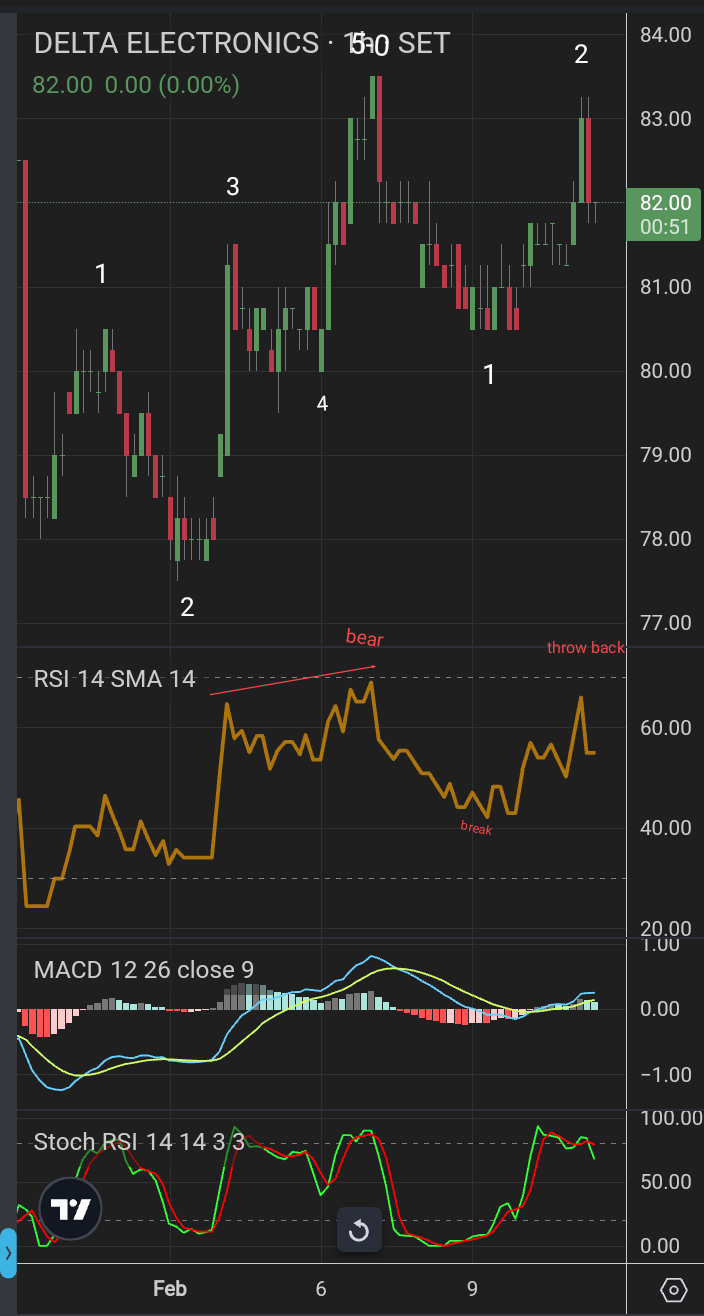The width and height of the screenshot is (704, 1316).
Task: Open chart settings hexagon icon
Action: 674,1290
